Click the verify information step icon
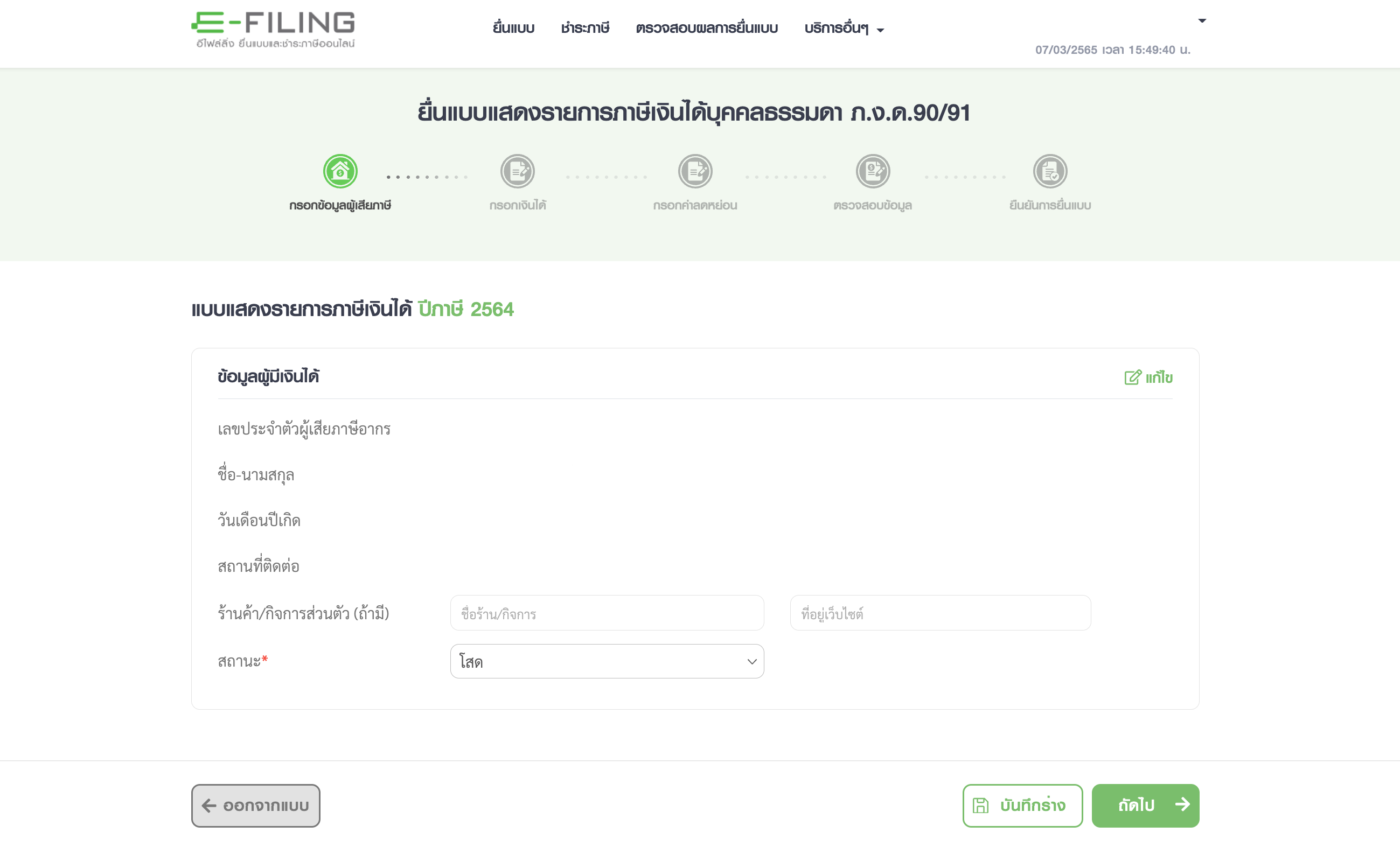The image size is (1400, 847). (x=873, y=171)
